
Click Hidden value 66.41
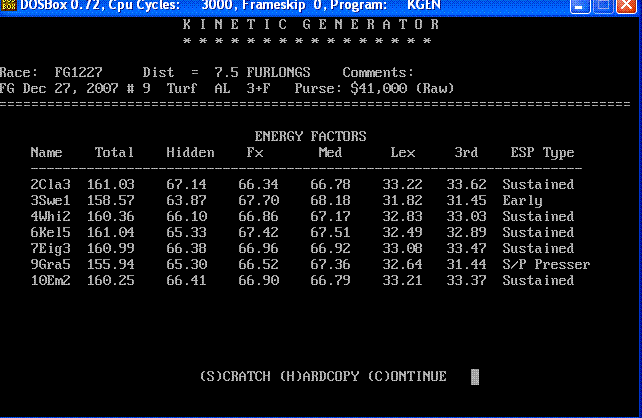186,280
